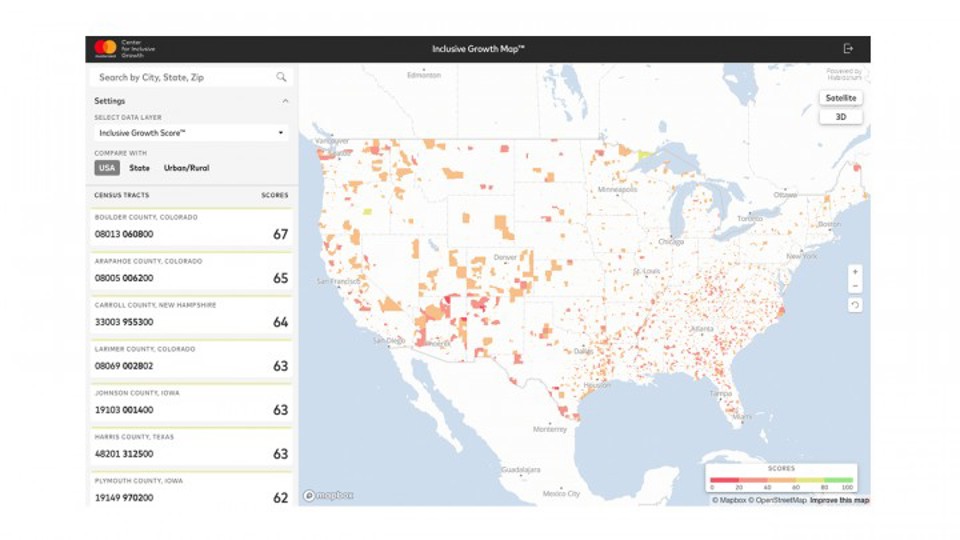Click the scores color legend bar
This screenshot has height=540, width=960.
781,480
